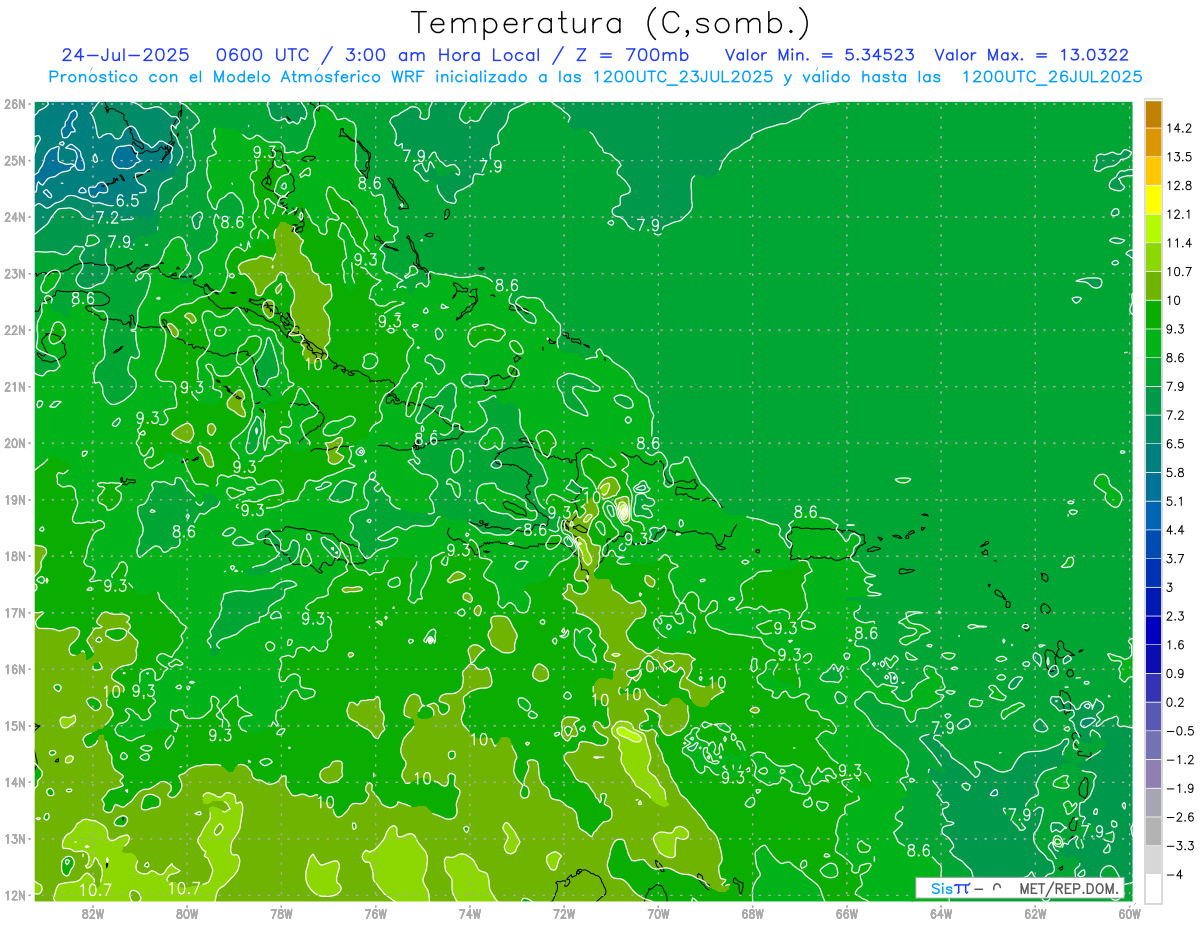This screenshot has width=1200, height=927.
Task: Click the title "Temperatura (C,somb.)"
Action: (x=612, y=23)
